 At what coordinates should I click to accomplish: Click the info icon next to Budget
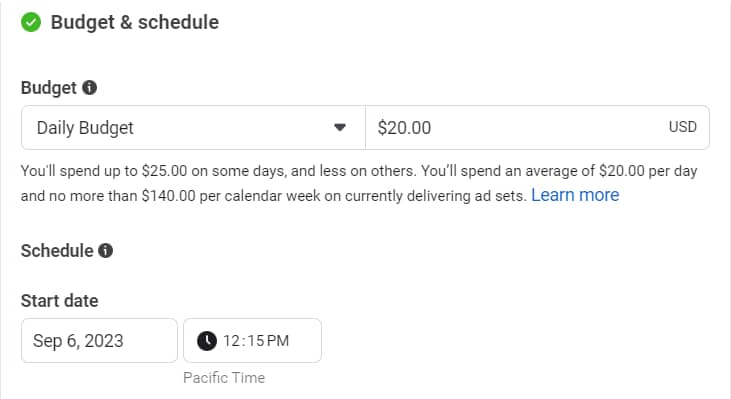coord(90,88)
